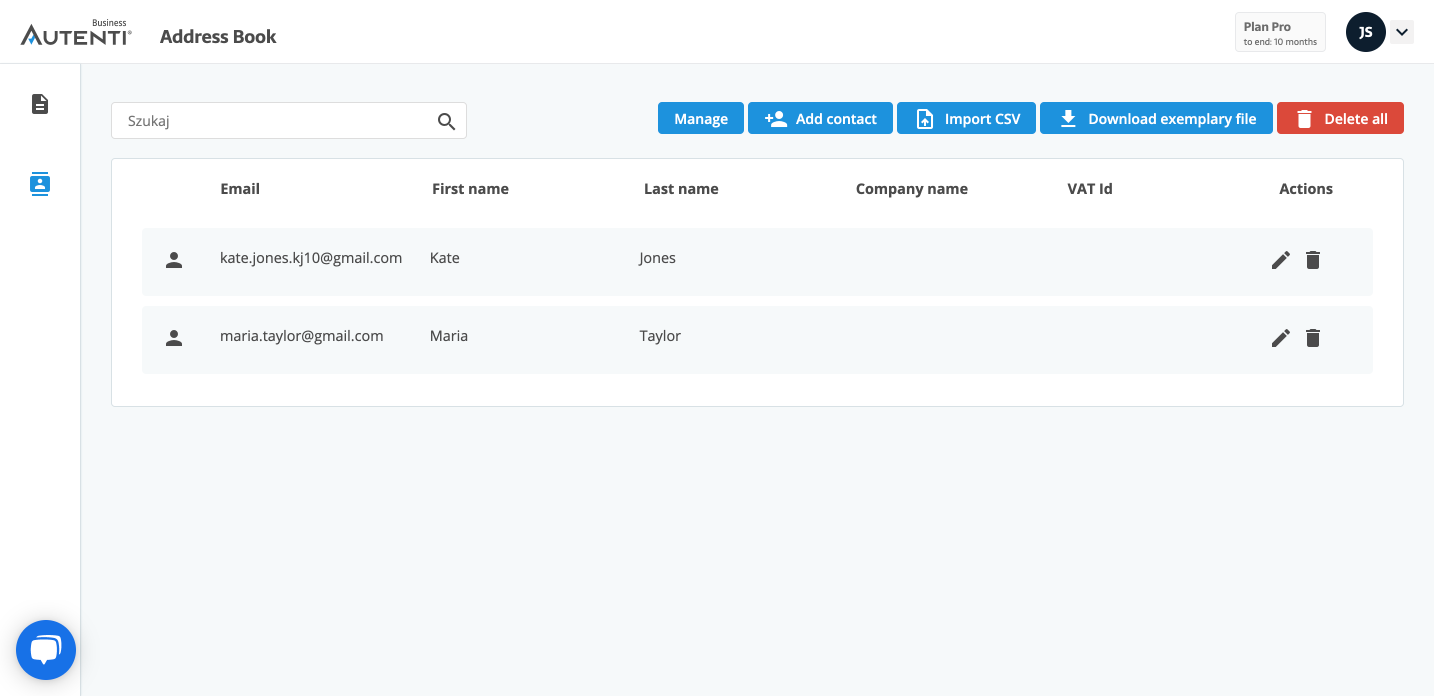Image resolution: width=1434 pixels, height=696 pixels.
Task: Edit Maria Taylor contact with pencil icon
Action: (x=1280, y=338)
